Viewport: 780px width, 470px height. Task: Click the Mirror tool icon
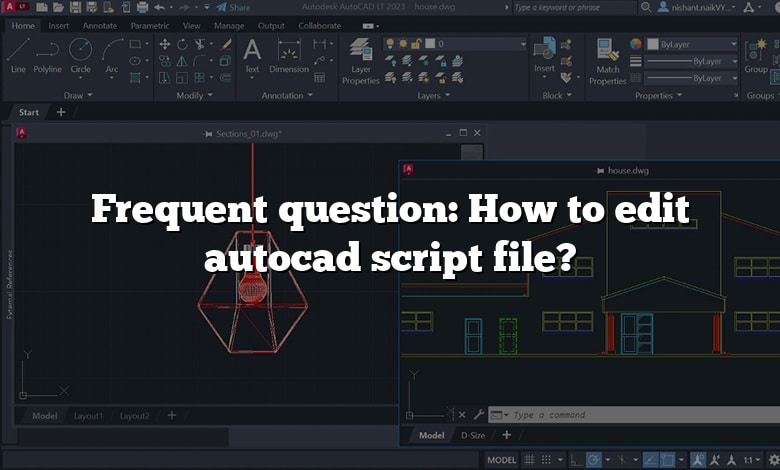182,61
